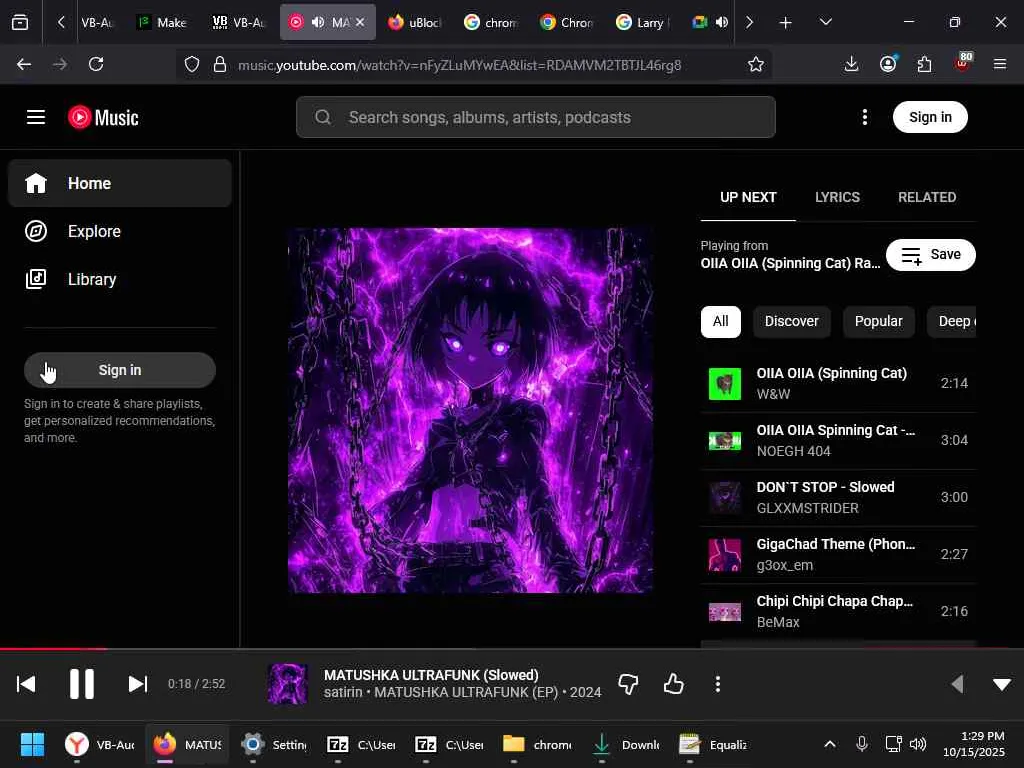The width and height of the screenshot is (1024, 768).
Task: Click the sidebar Sign in button
Action: coord(120,370)
